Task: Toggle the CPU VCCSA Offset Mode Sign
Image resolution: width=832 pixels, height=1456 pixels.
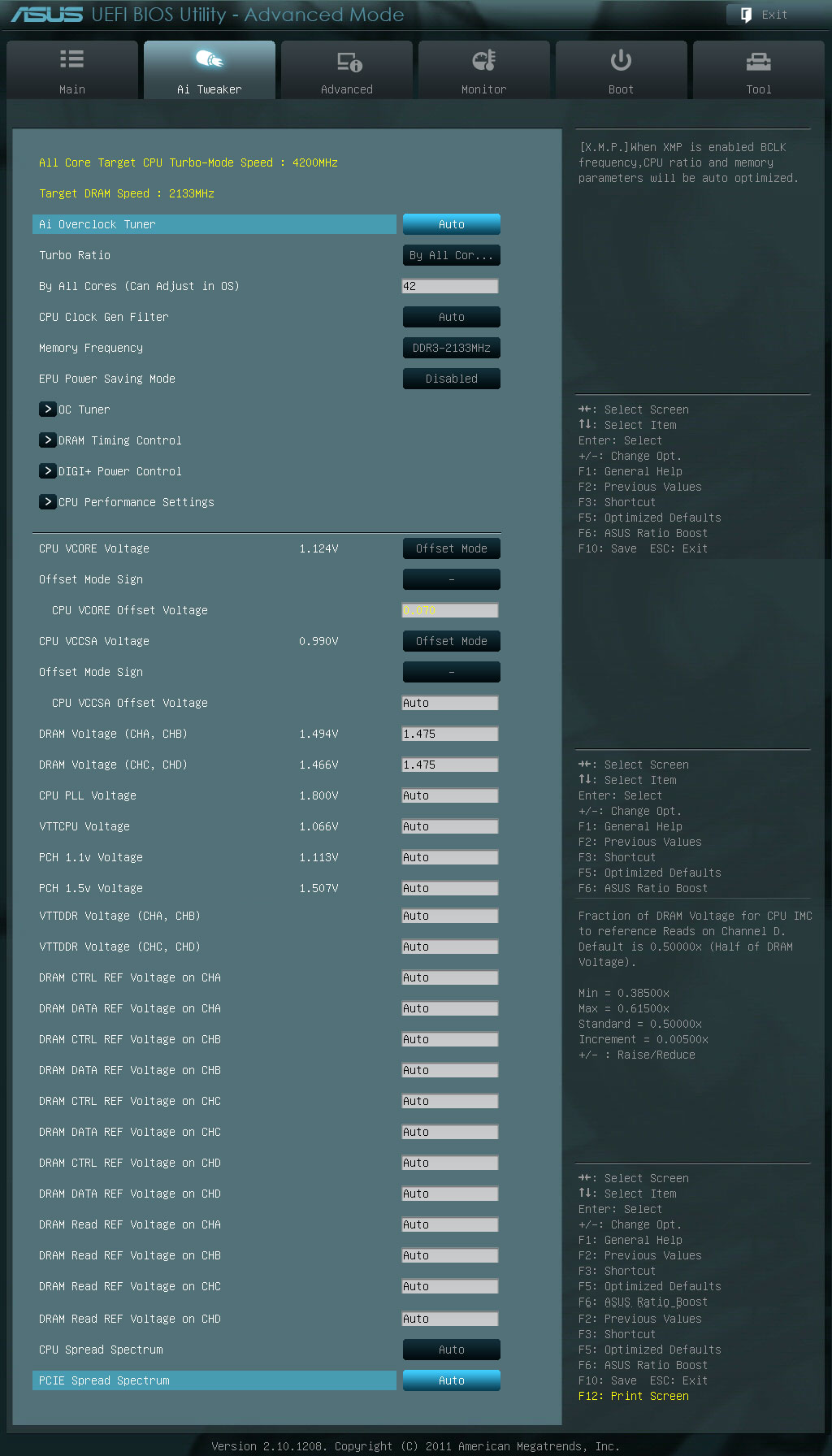Action: tap(451, 672)
